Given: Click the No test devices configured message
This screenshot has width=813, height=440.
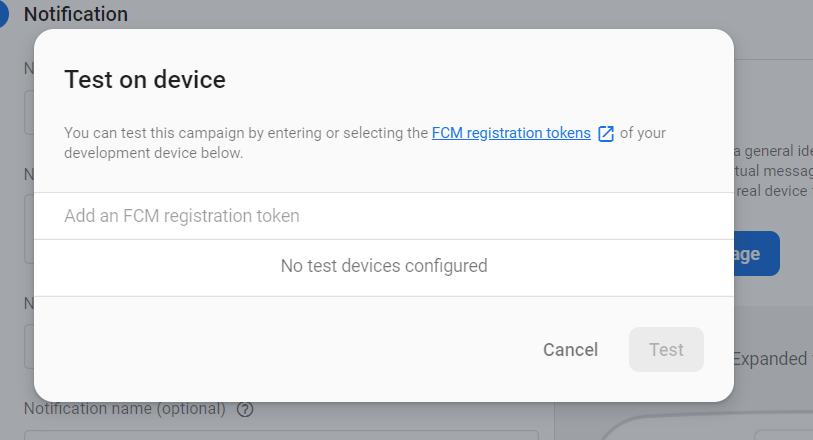Looking at the screenshot, I should click(x=384, y=266).
